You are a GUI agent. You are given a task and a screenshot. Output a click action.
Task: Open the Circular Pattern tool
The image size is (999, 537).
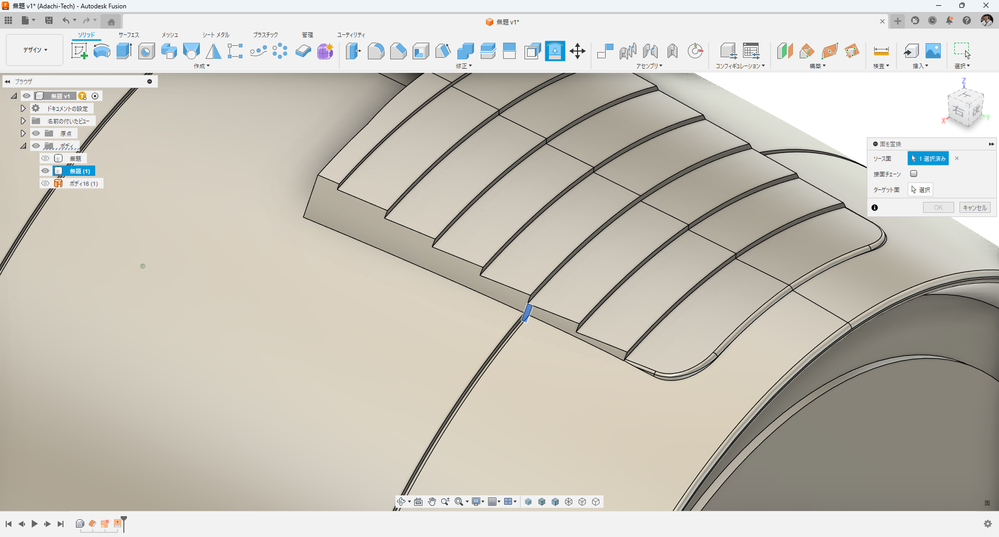point(280,52)
